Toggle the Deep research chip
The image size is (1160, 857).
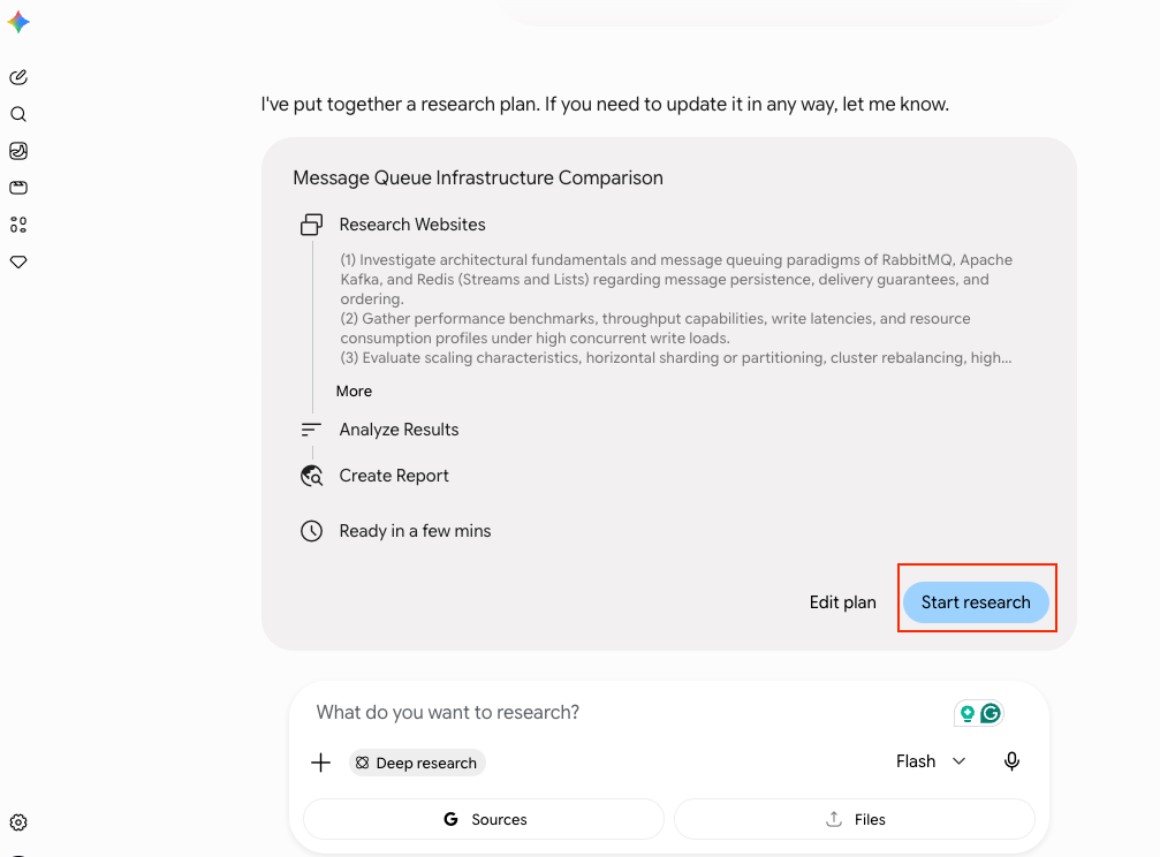417,763
